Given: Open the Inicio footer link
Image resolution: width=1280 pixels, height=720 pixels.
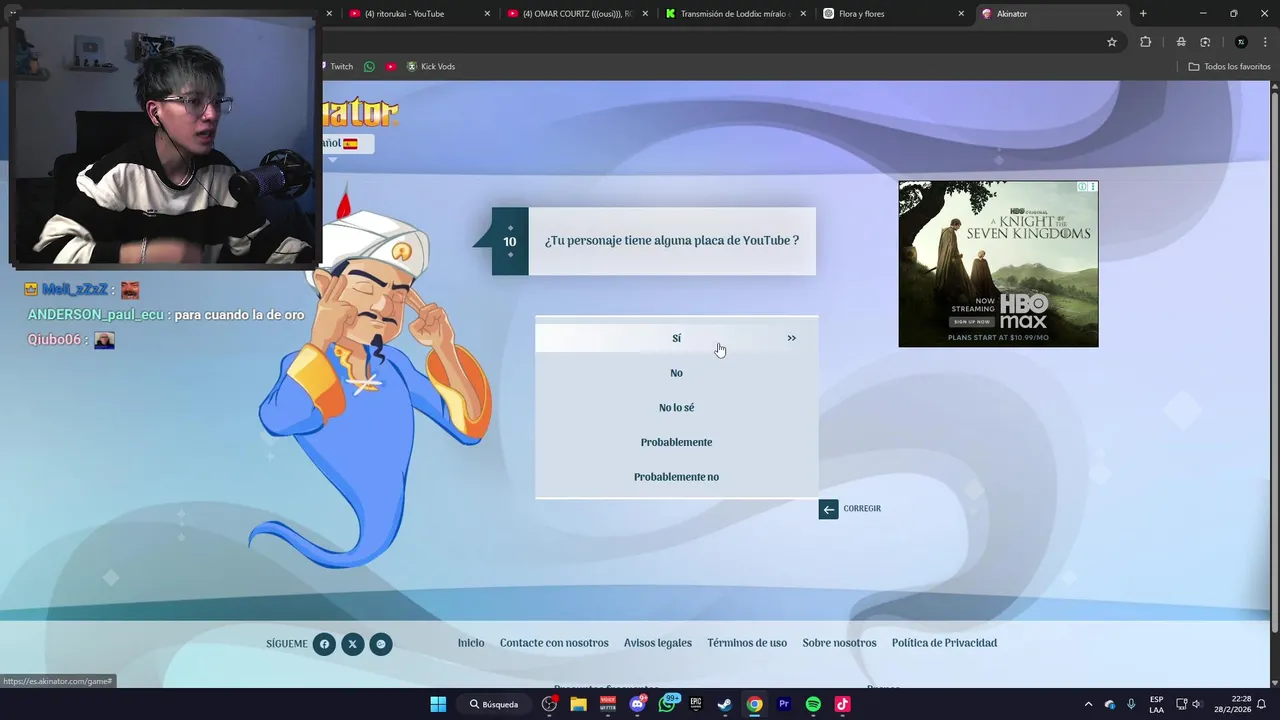Looking at the screenshot, I should point(471,643).
